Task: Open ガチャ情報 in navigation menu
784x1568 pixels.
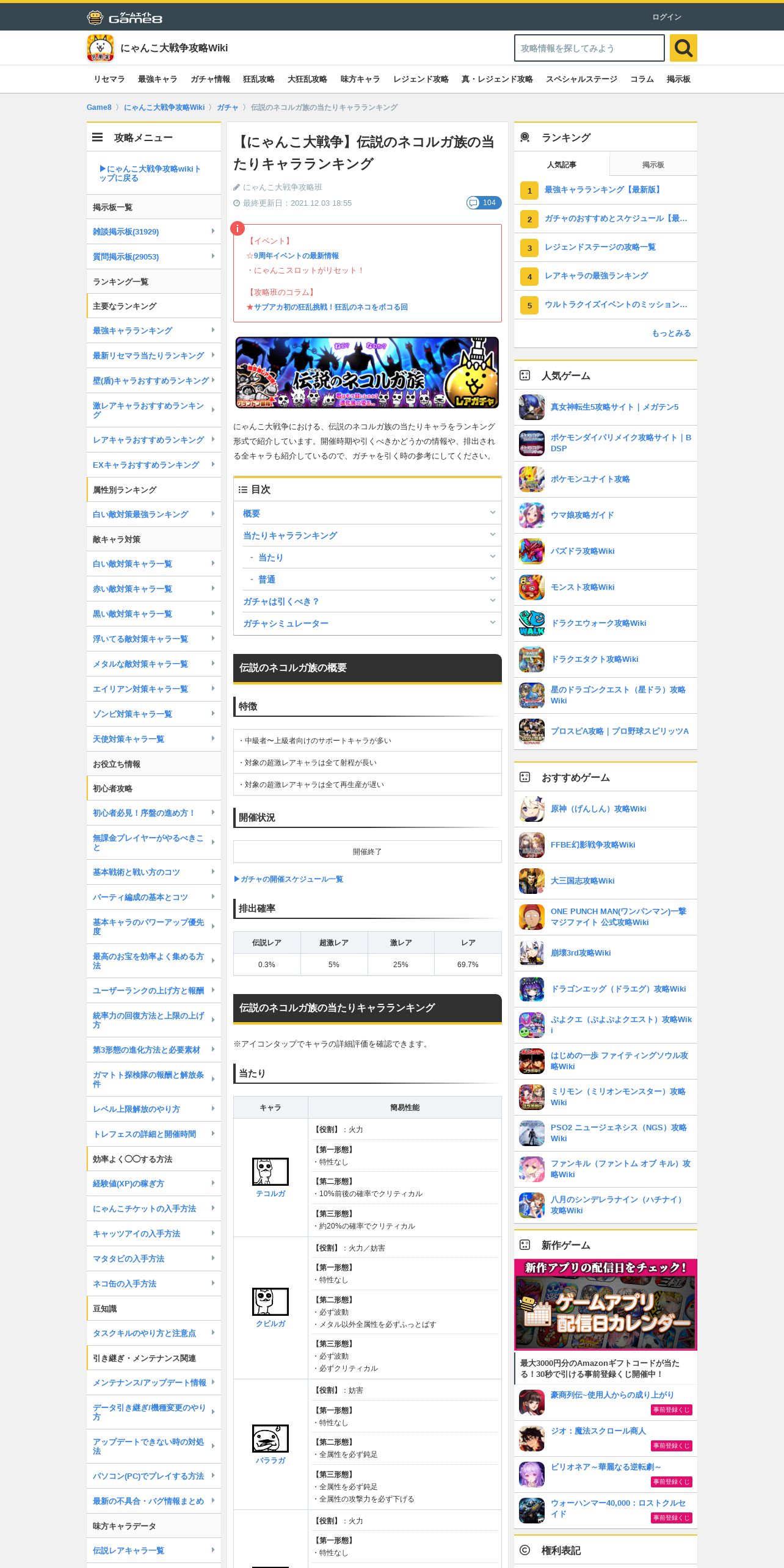Action: coord(210,79)
